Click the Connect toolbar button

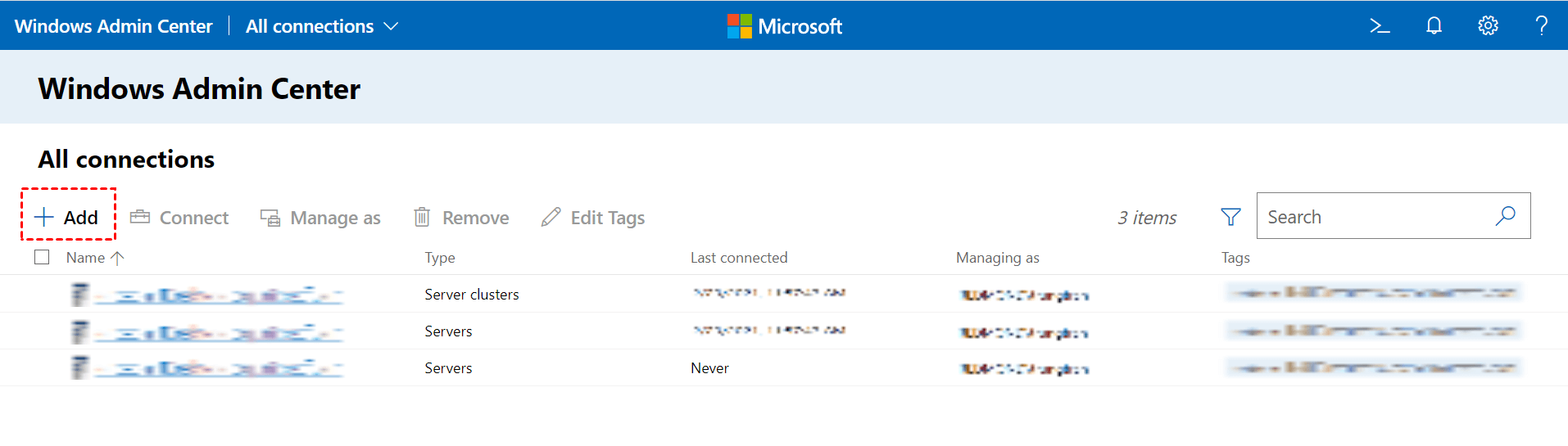pyautogui.click(x=180, y=218)
